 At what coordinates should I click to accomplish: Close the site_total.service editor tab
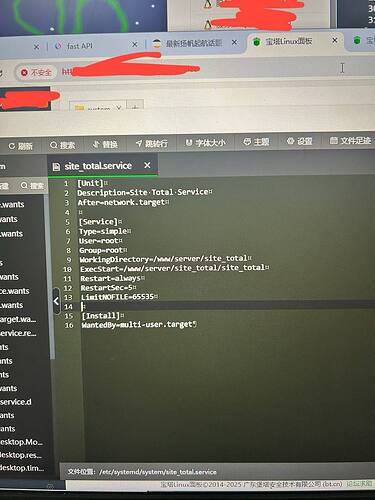tap(147, 165)
